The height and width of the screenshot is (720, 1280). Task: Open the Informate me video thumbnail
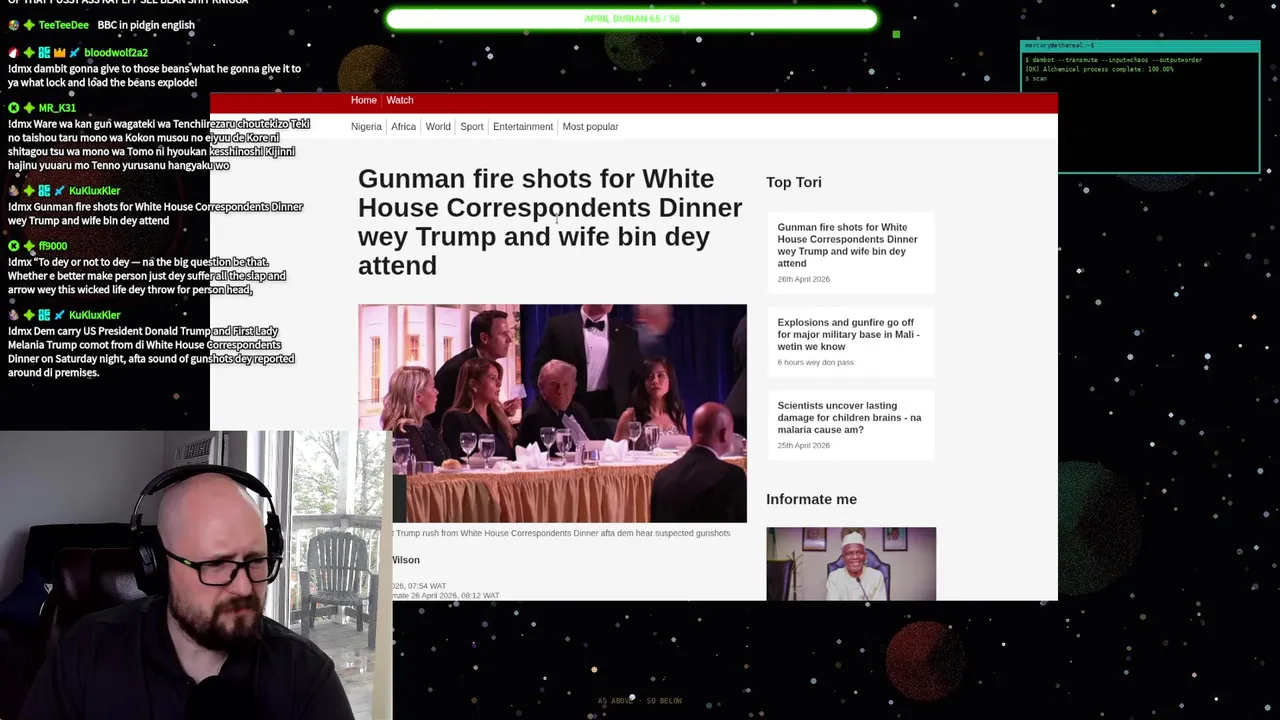point(851,564)
